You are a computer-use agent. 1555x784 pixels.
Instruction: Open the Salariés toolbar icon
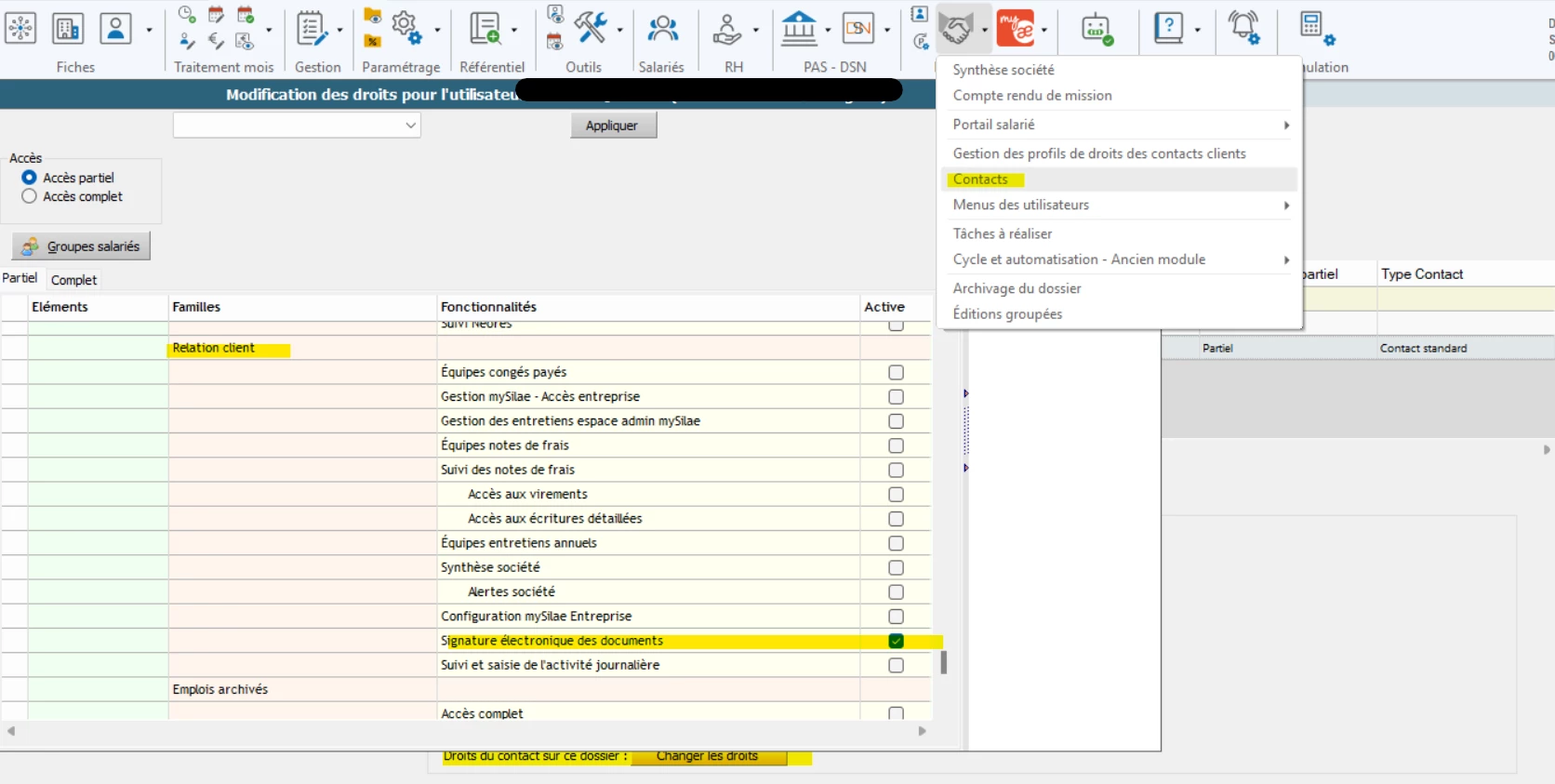coord(662,30)
